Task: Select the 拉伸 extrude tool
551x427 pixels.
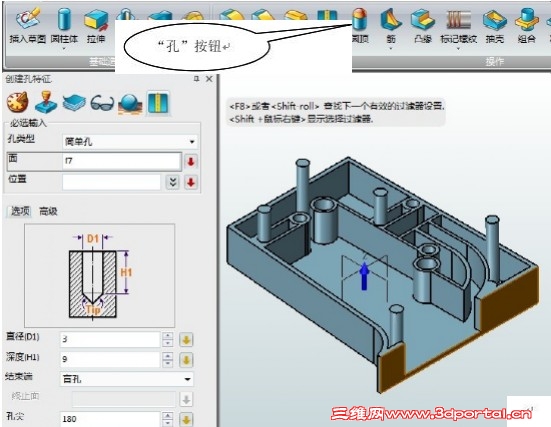Action: tap(96, 26)
